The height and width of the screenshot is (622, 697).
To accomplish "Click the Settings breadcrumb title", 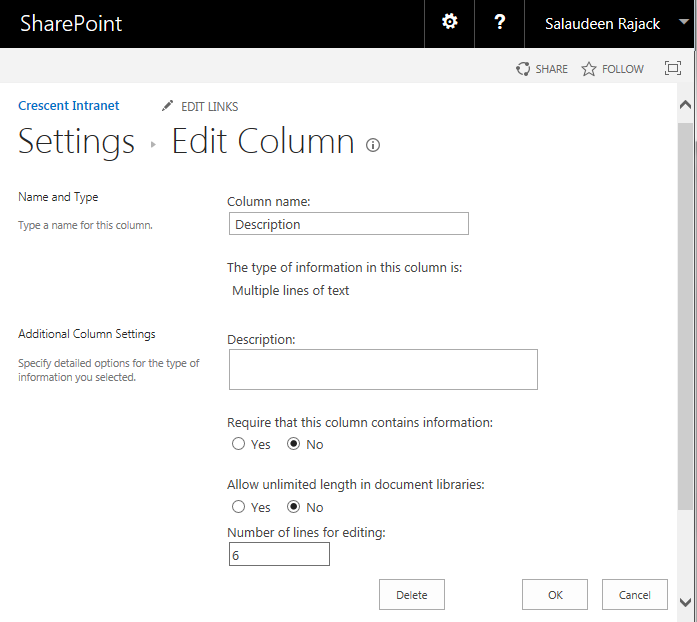I will pos(76,141).
